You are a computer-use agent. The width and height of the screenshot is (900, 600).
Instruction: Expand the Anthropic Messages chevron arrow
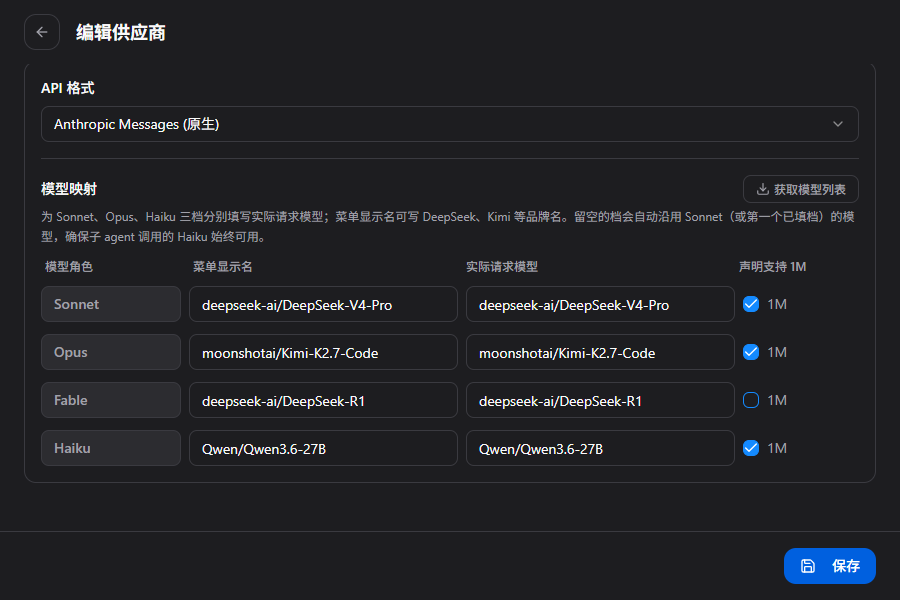click(837, 124)
